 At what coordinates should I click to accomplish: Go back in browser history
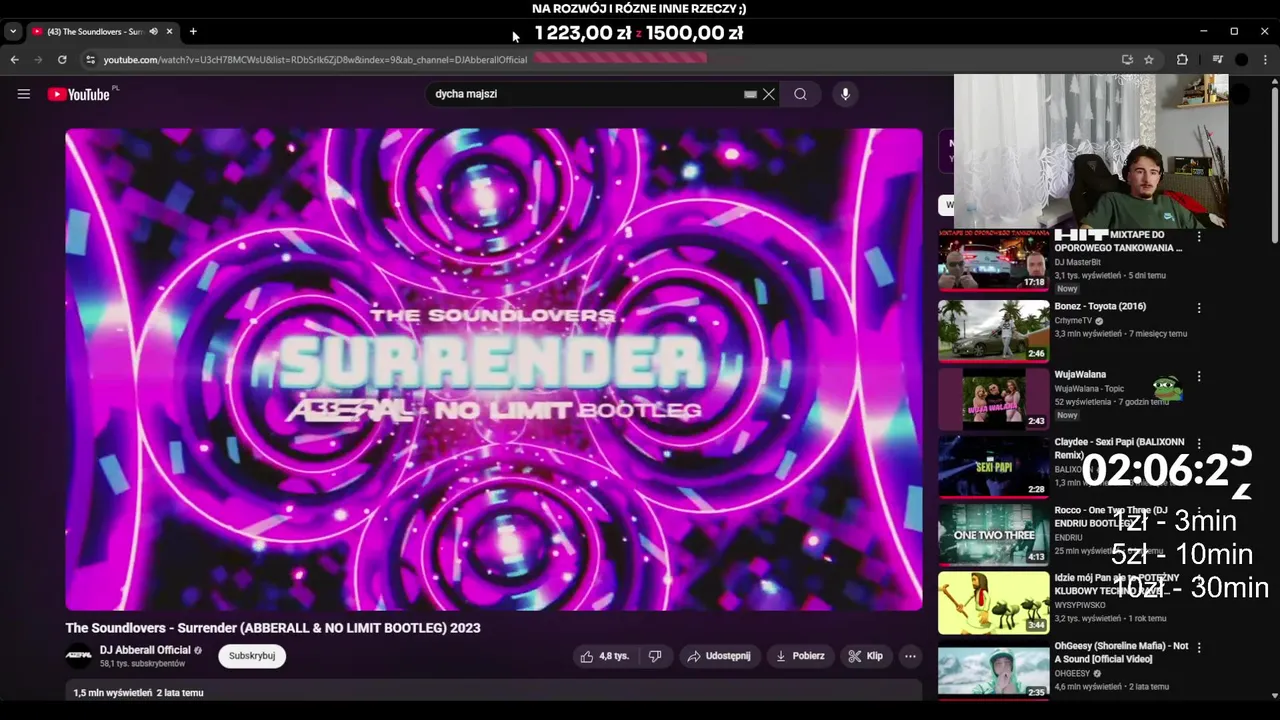point(15,60)
